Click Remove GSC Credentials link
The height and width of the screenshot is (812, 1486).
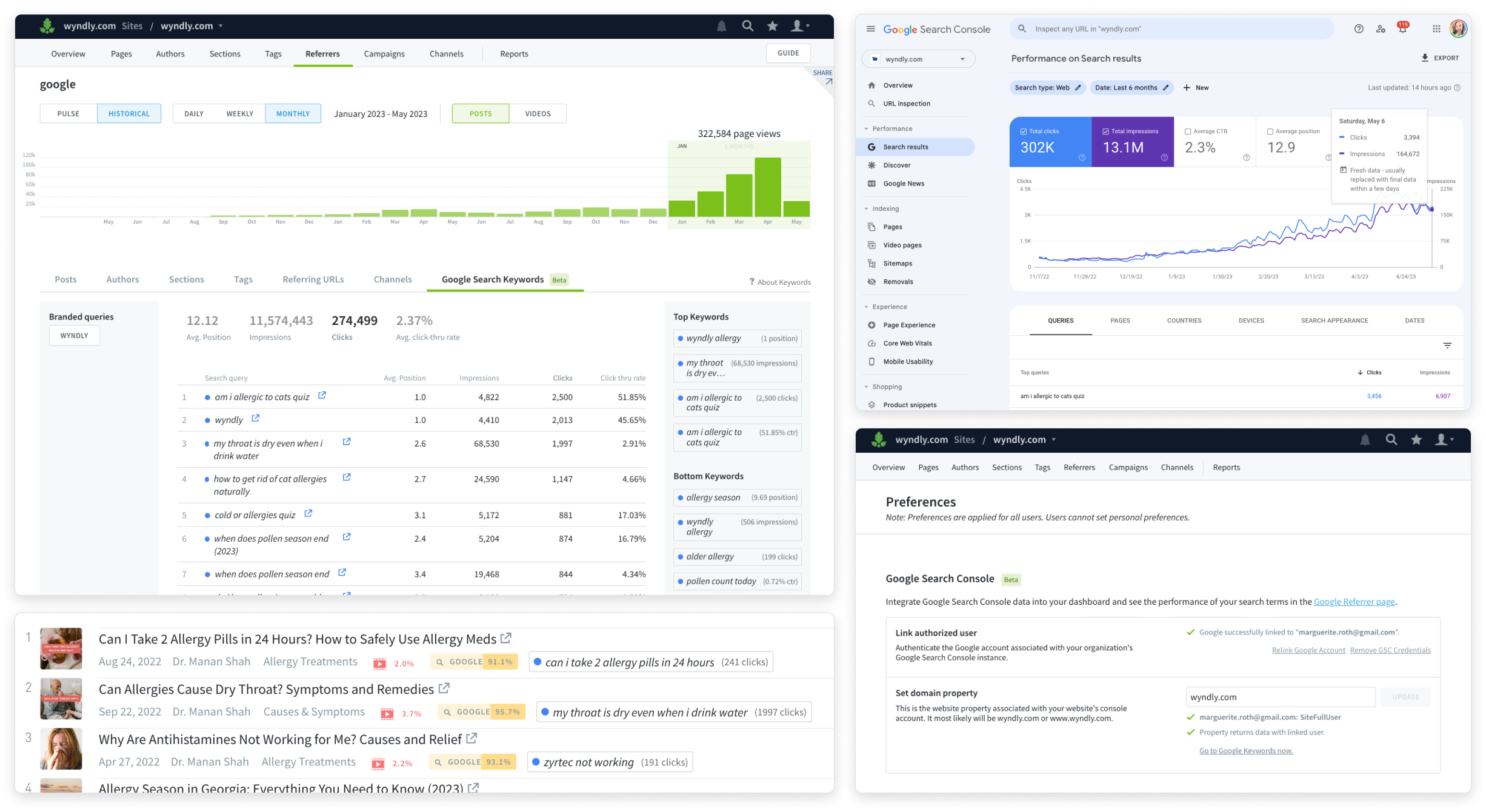click(1390, 651)
